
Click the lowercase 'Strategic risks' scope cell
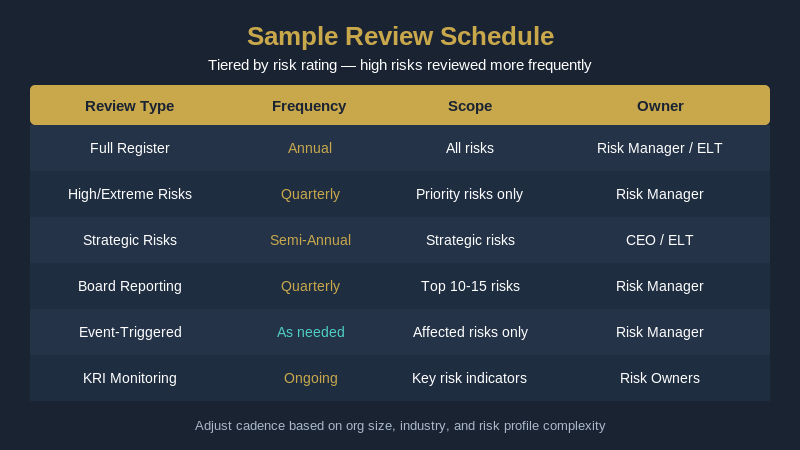(x=470, y=240)
